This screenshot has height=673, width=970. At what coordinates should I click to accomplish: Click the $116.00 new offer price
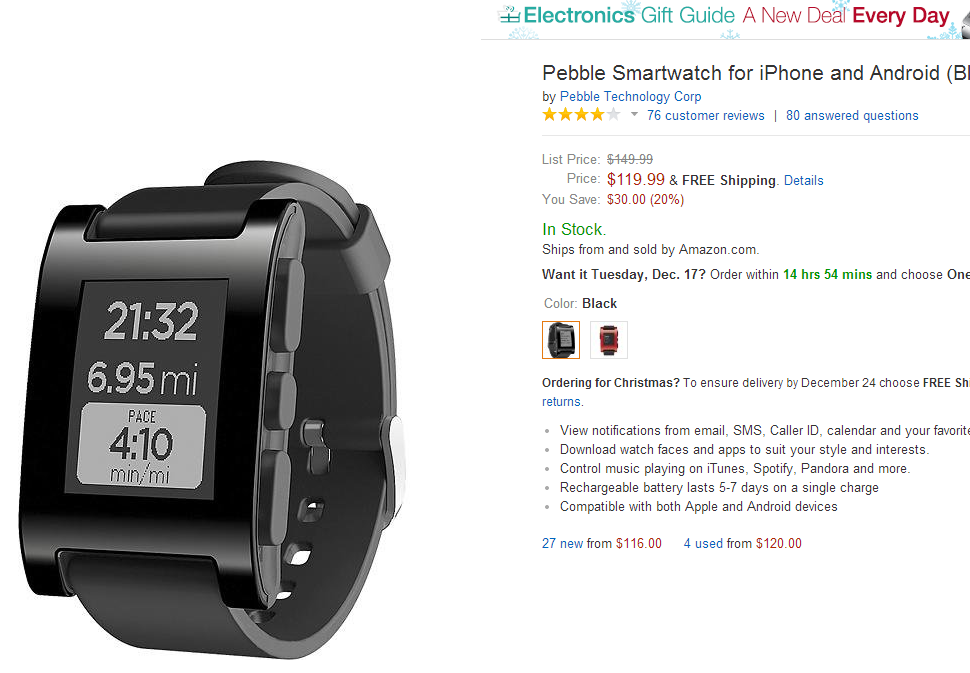pyautogui.click(x=638, y=543)
